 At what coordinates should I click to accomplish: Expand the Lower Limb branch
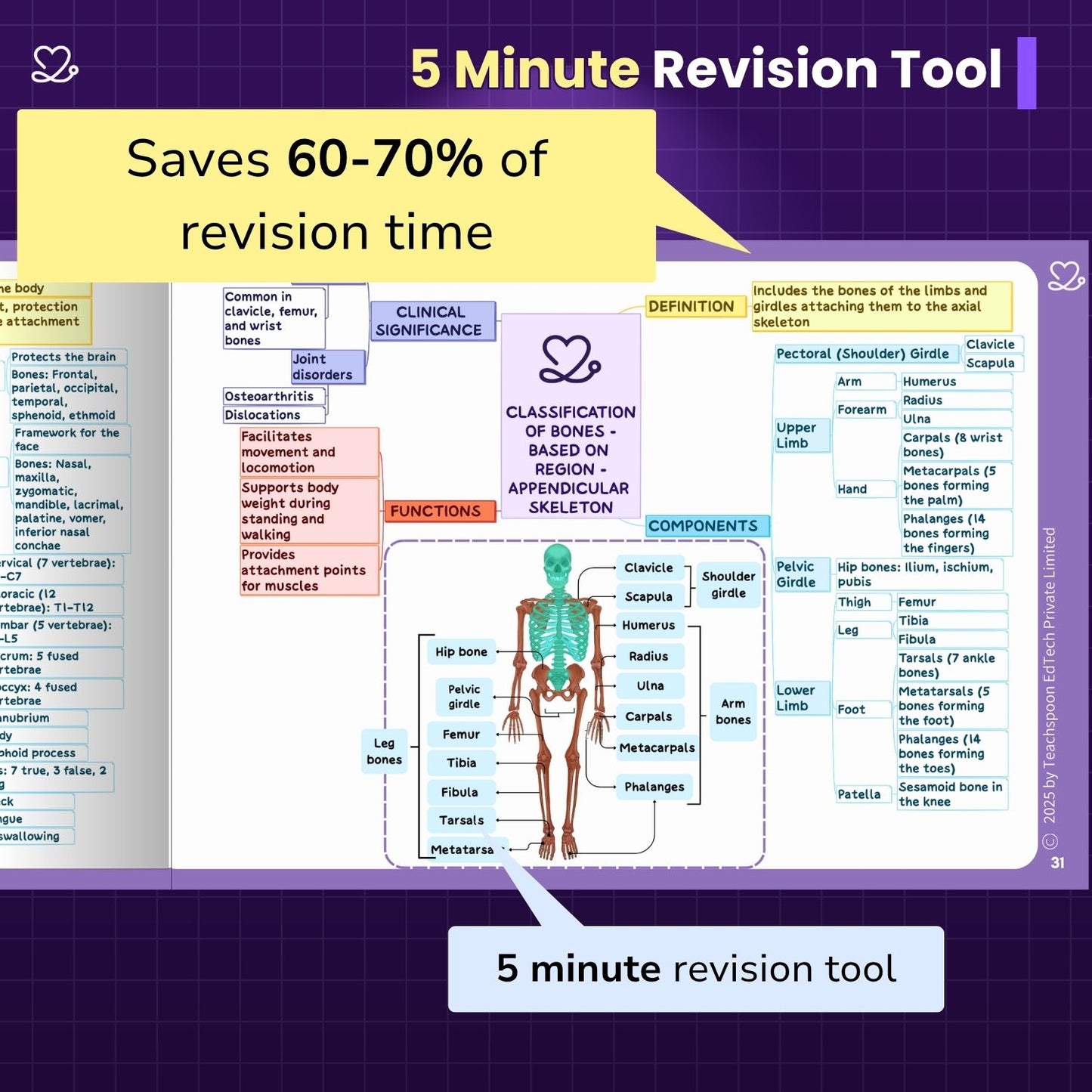click(797, 698)
